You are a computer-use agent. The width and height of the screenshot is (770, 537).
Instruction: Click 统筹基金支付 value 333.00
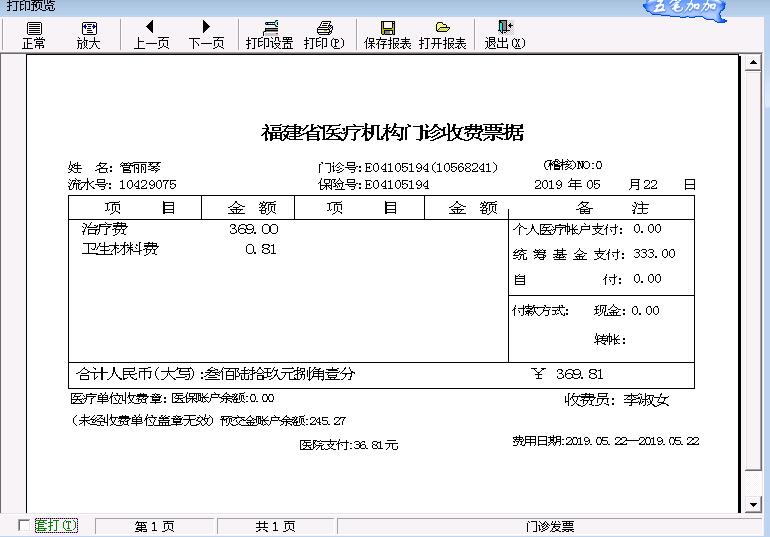point(654,254)
